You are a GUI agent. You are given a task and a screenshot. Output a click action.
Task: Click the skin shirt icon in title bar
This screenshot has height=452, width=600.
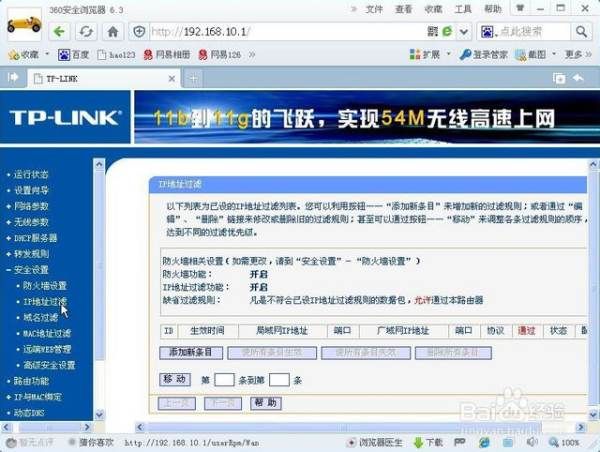point(520,8)
